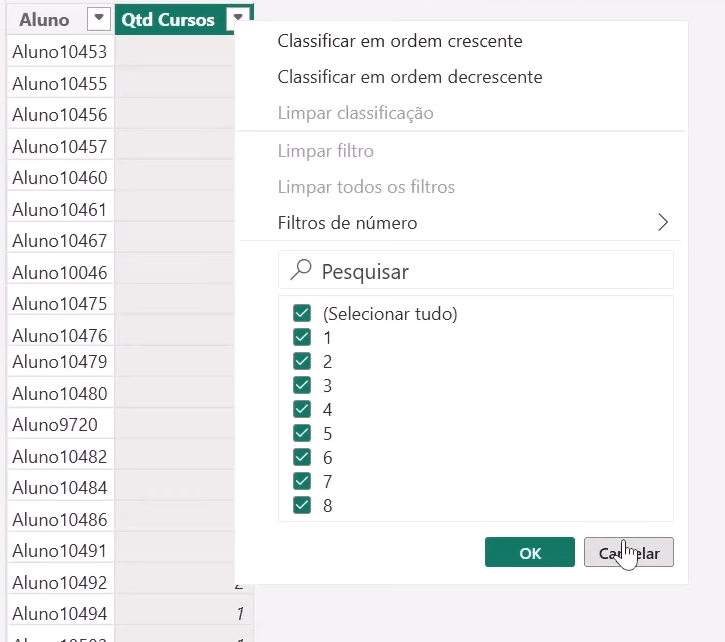Image resolution: width=725 pixels, height=642 pixels.
Task: Select the Aluno10457 cell
Action: pyautogui.click(x=60, y=146)
